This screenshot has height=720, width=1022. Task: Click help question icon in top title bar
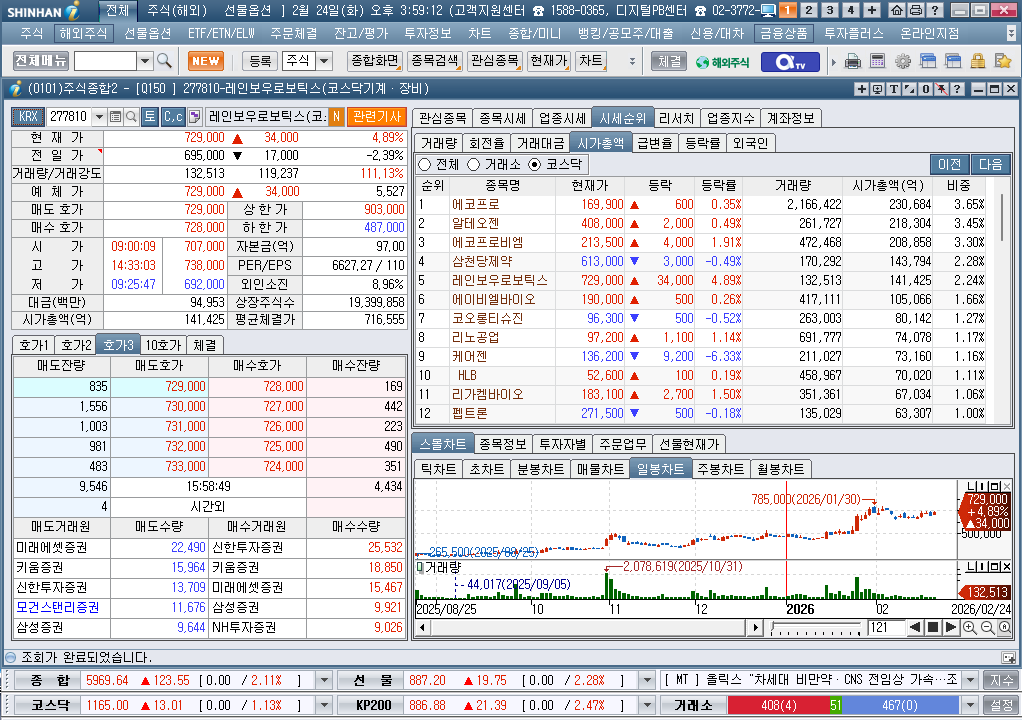coord(935,10)
